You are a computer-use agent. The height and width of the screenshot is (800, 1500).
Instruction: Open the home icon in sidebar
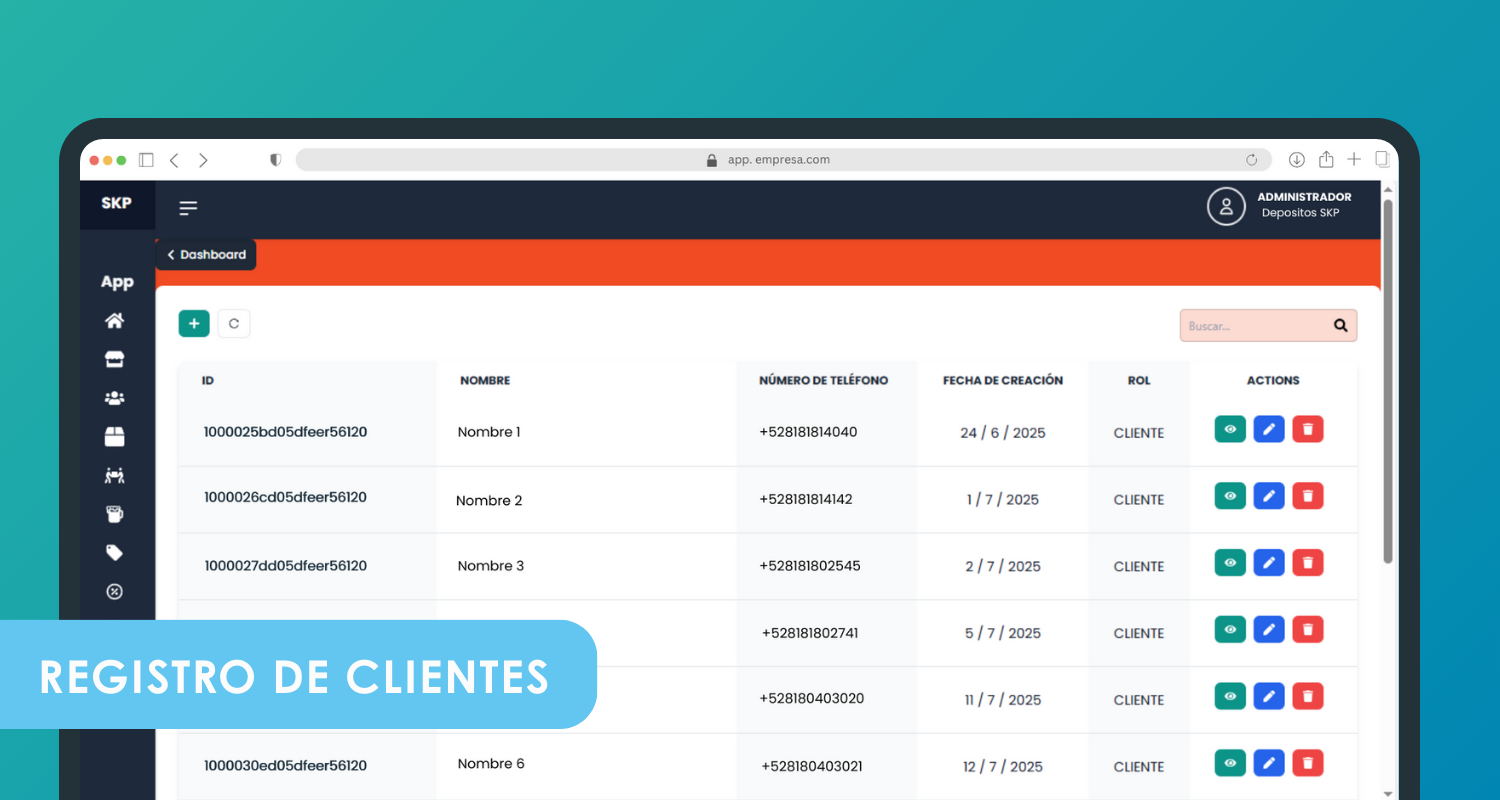coord(115,321)
